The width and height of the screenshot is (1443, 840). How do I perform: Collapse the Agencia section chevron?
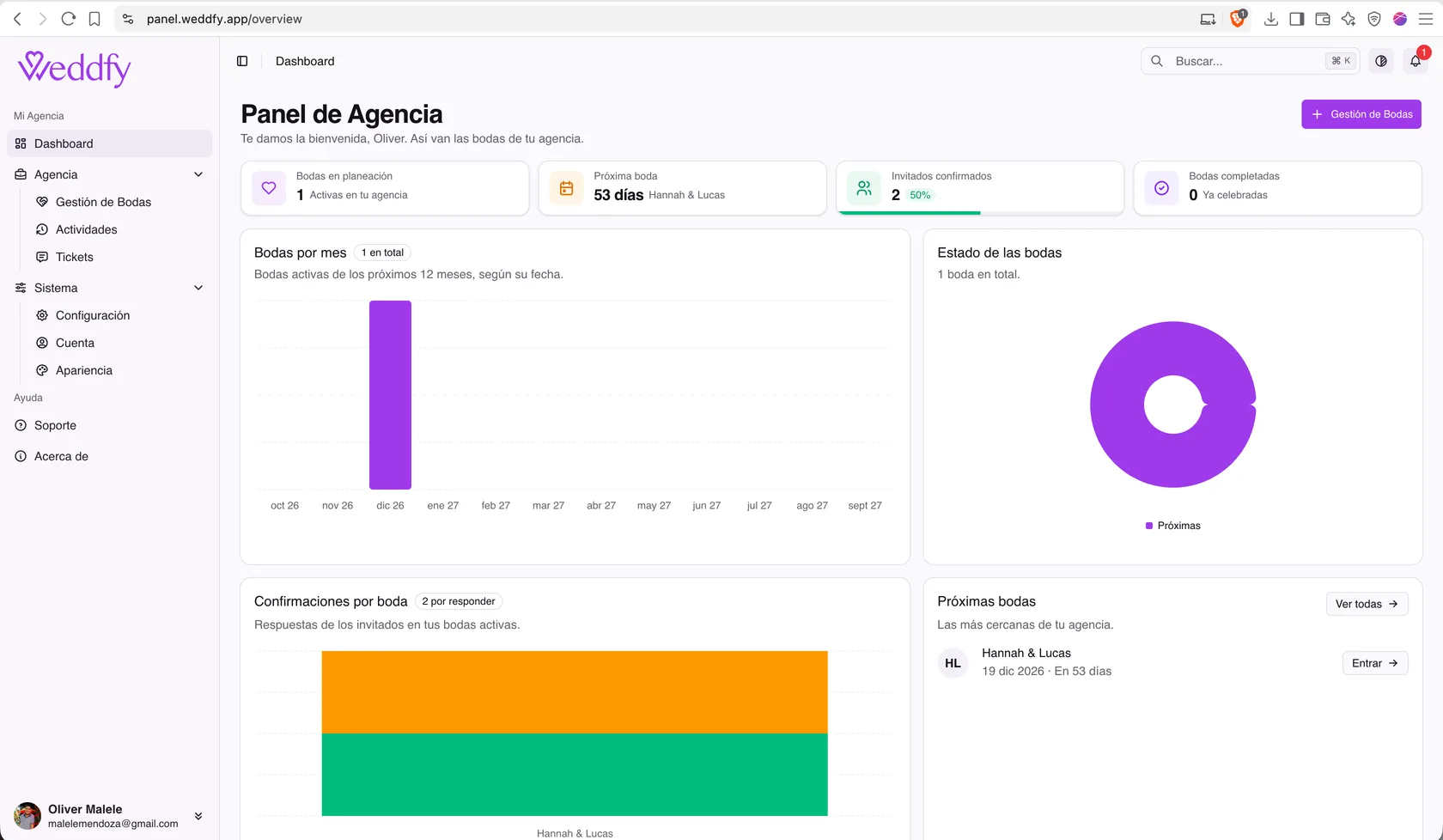click(x=198, y=174)
